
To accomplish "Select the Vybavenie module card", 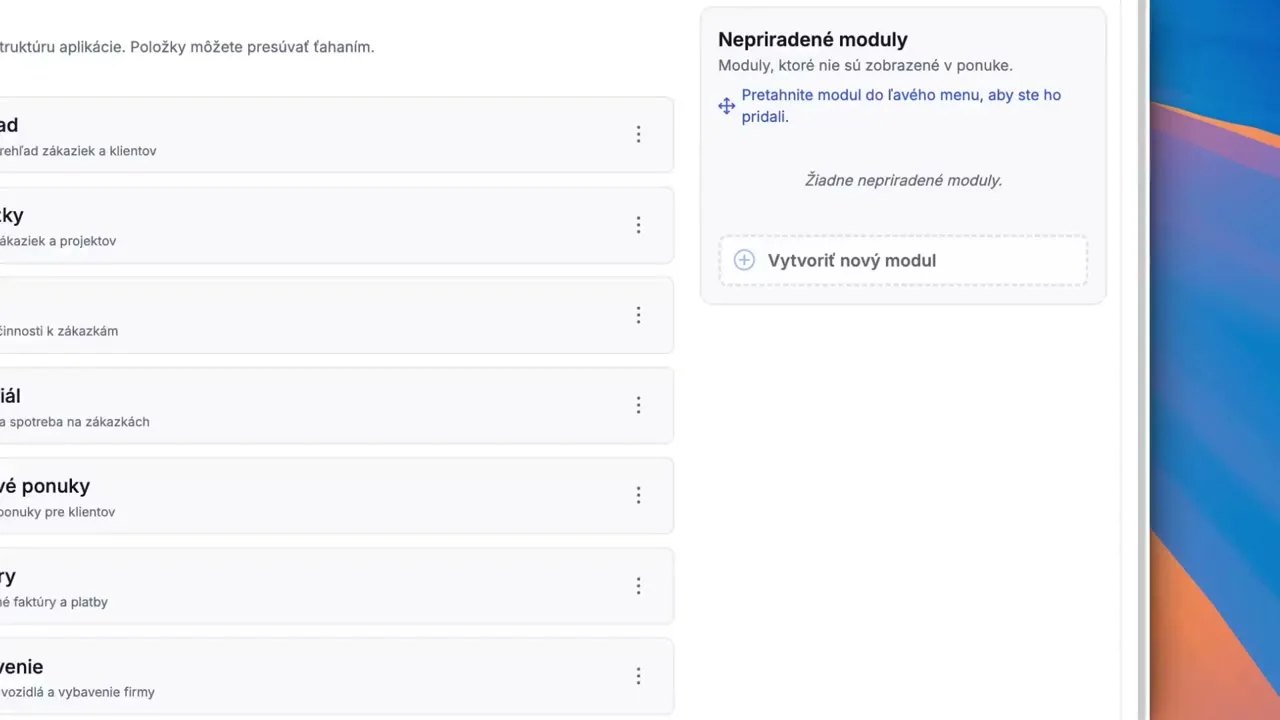I will (x=300, y=676).
